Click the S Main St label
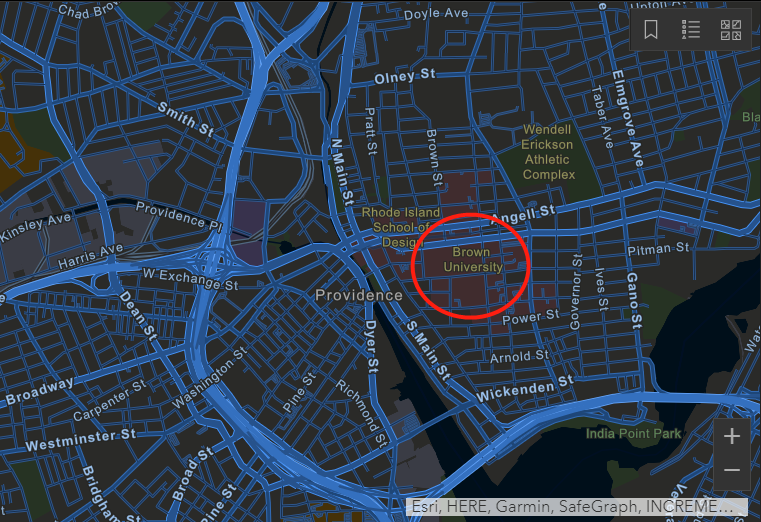 (x=428, y=350)
